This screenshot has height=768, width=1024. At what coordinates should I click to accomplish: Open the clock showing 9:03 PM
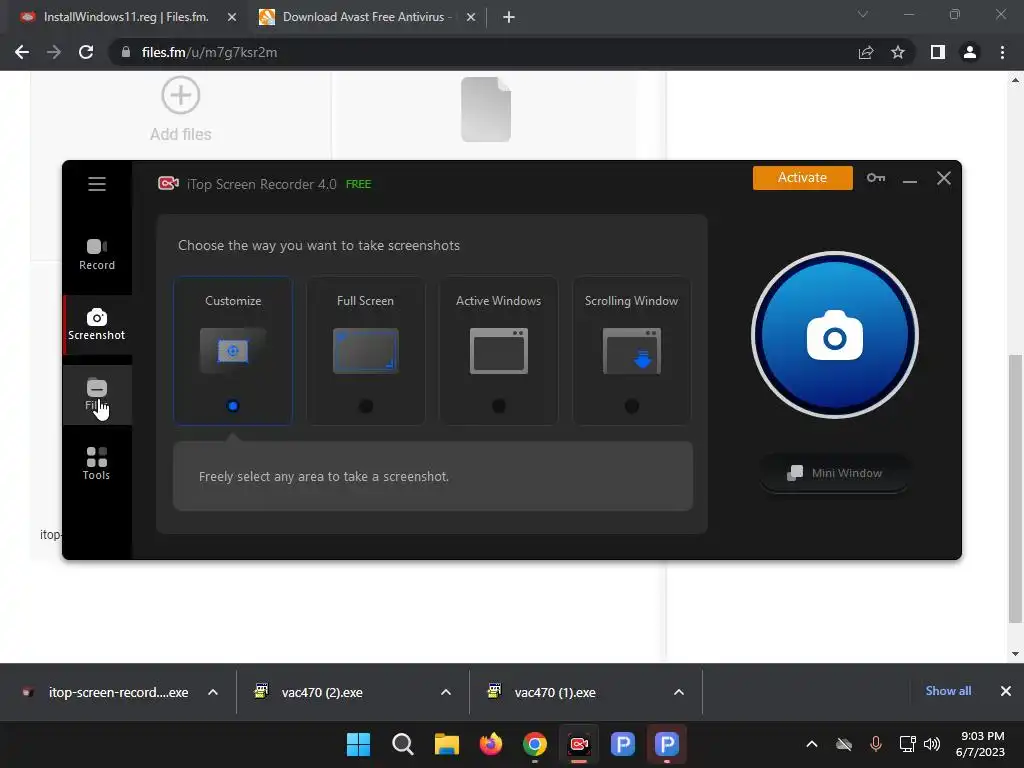click(x=980, y=744)
